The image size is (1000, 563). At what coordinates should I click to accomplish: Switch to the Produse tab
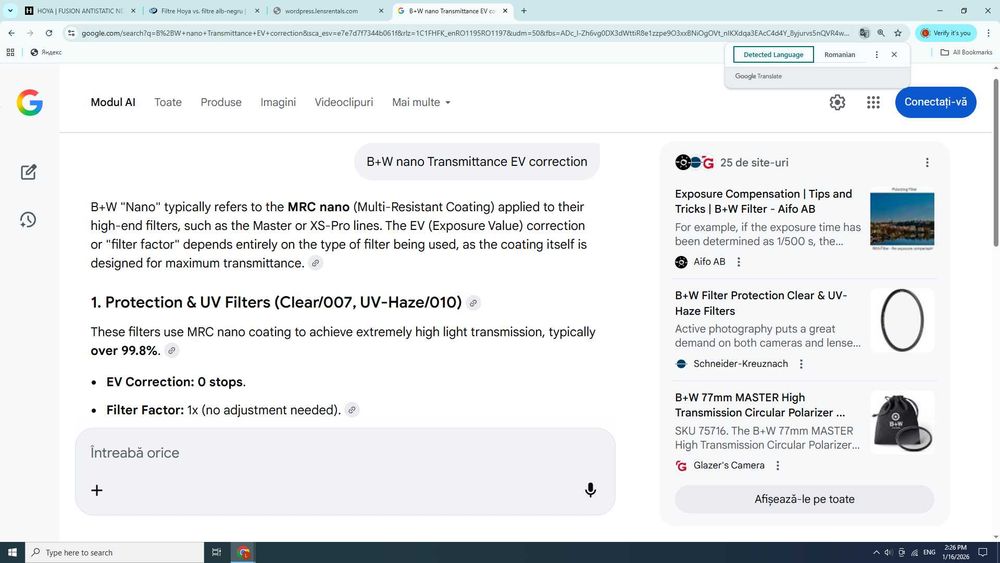tap(221, 102)
